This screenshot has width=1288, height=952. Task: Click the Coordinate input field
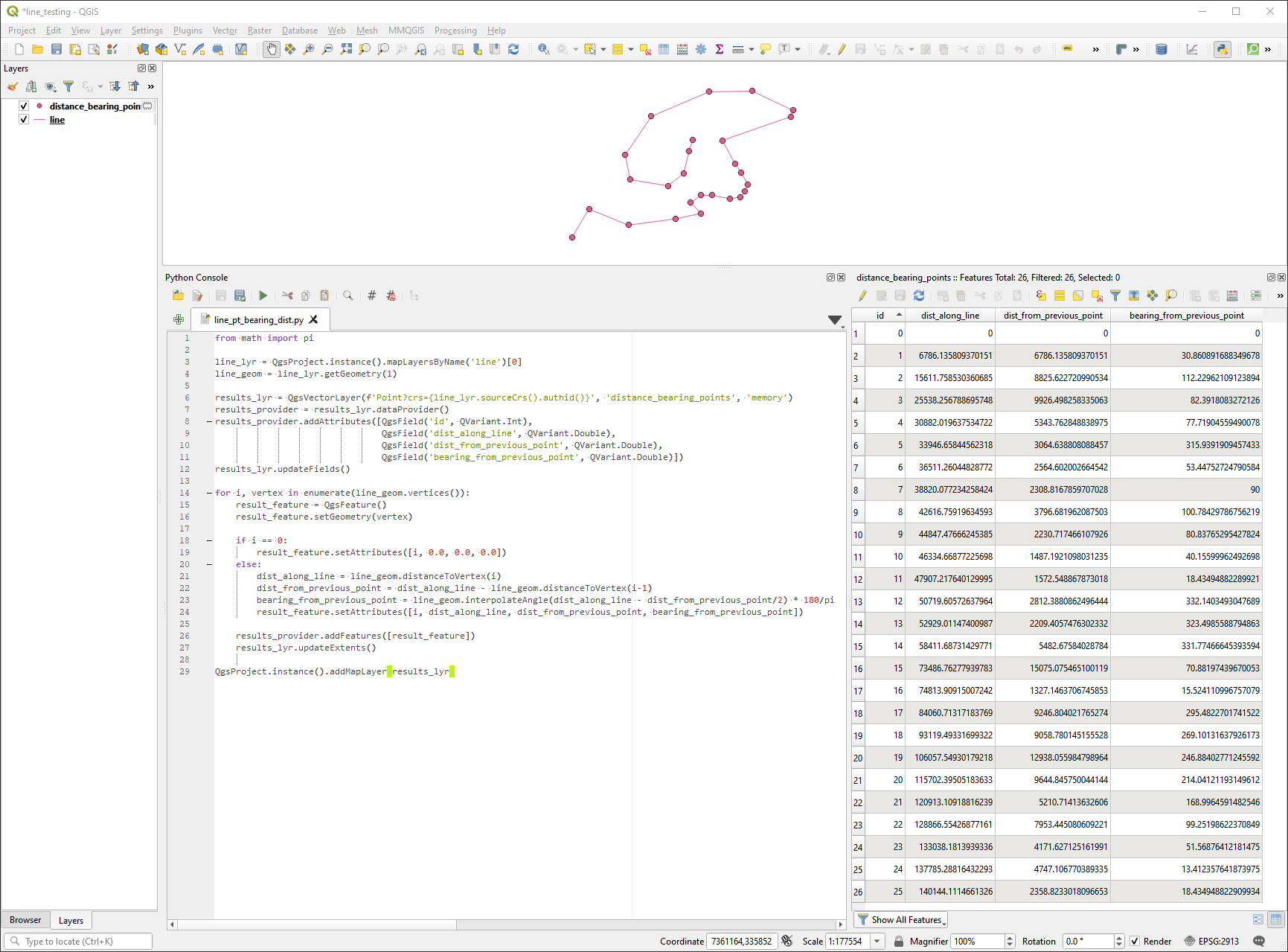741,942
